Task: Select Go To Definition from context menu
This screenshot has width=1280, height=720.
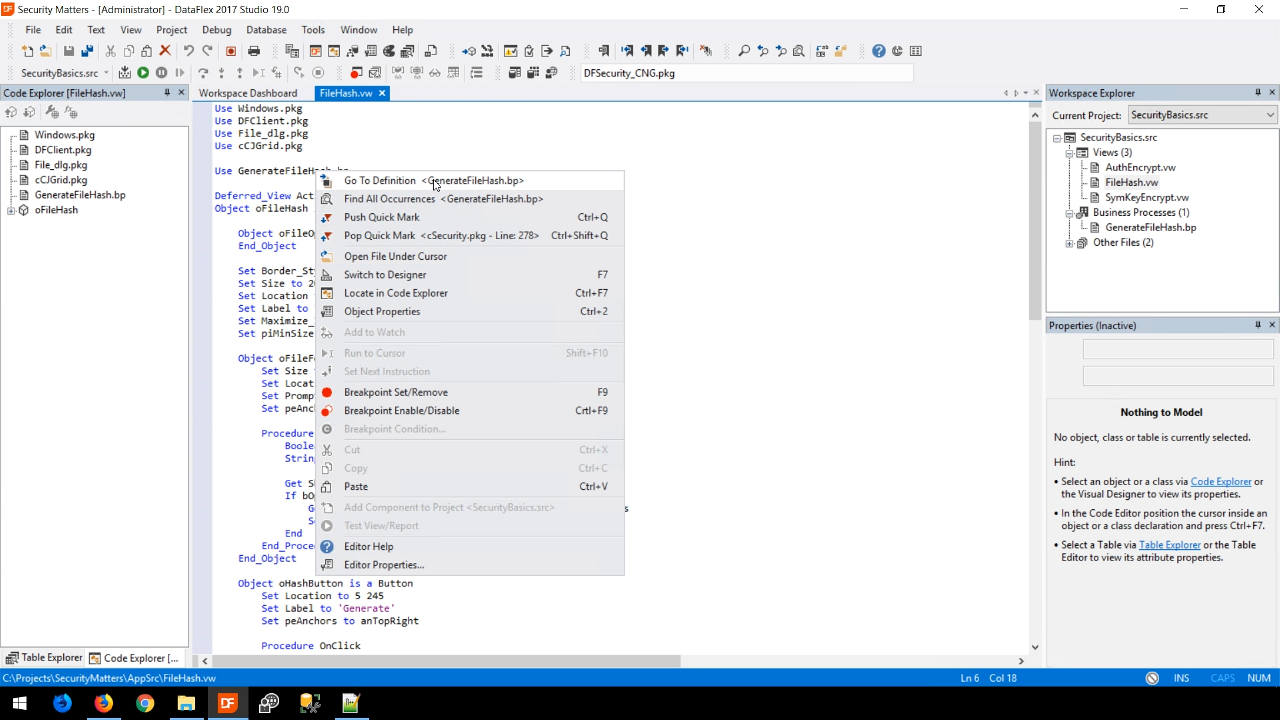Action: tap(380, 181)
